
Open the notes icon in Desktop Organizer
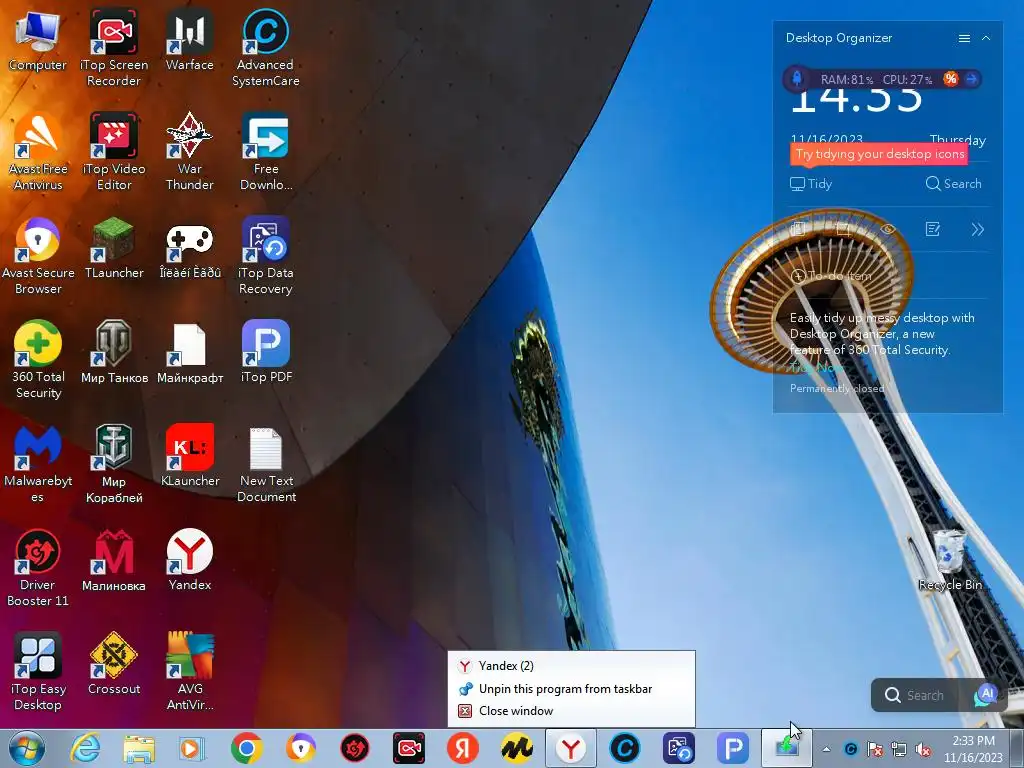(933, 229)
